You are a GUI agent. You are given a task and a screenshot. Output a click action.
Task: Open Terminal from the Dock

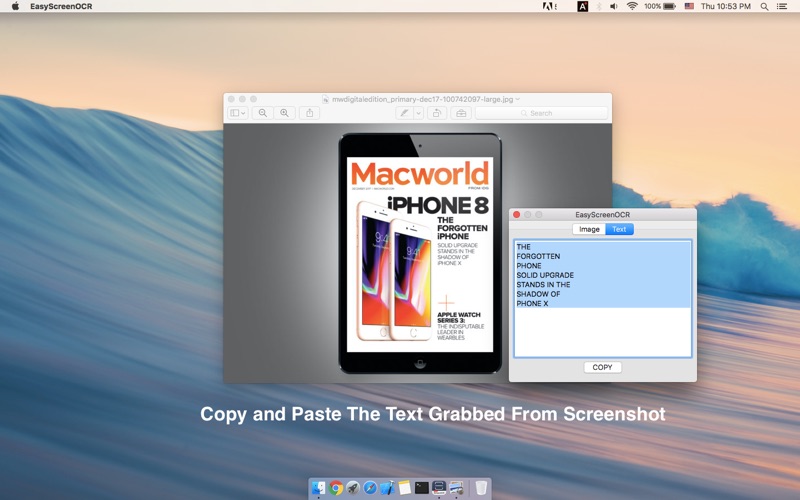tap(421, 488)
